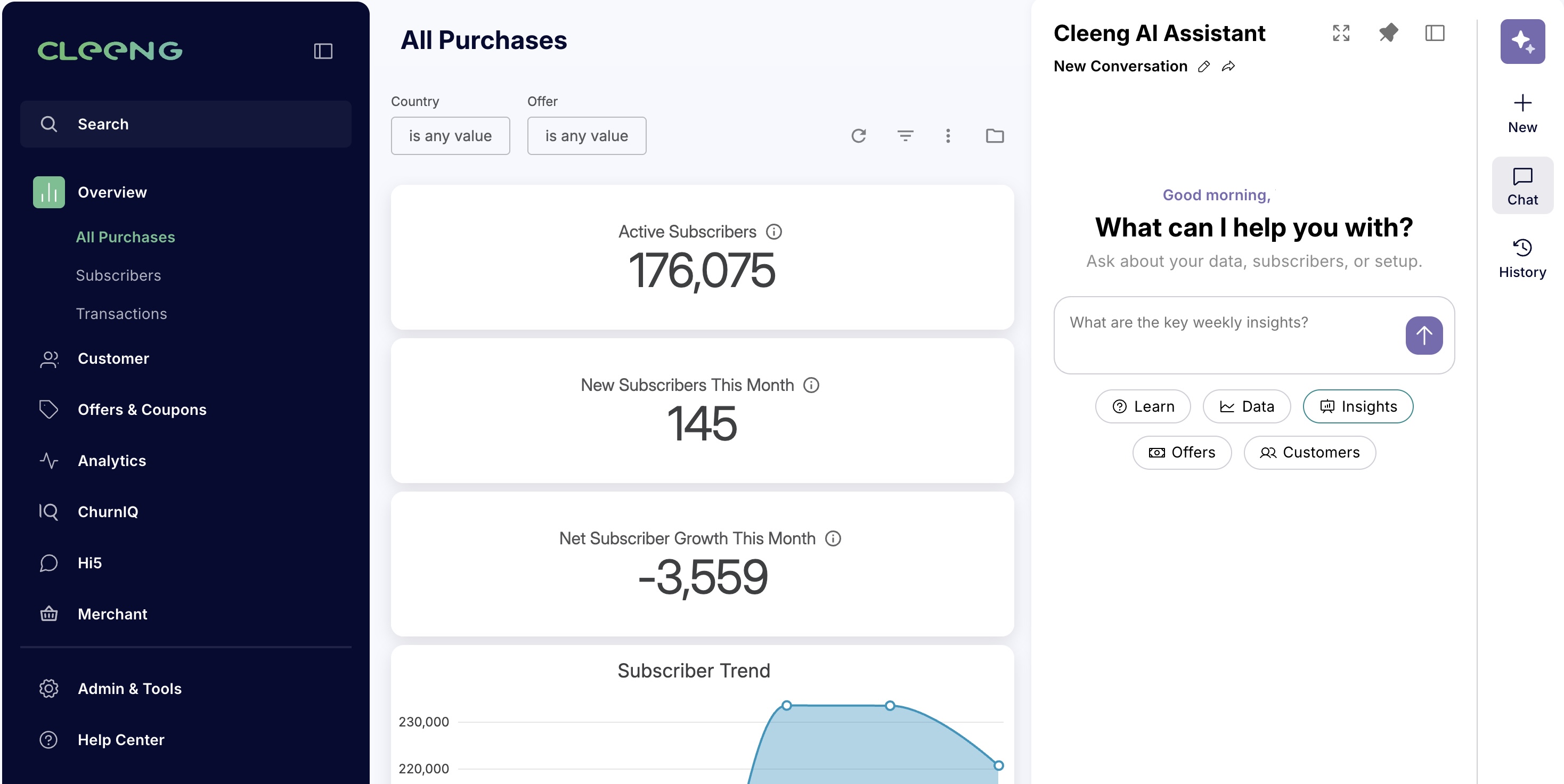
Task: Click the ChurnIQ IQ icon
Action: (48, 511)
